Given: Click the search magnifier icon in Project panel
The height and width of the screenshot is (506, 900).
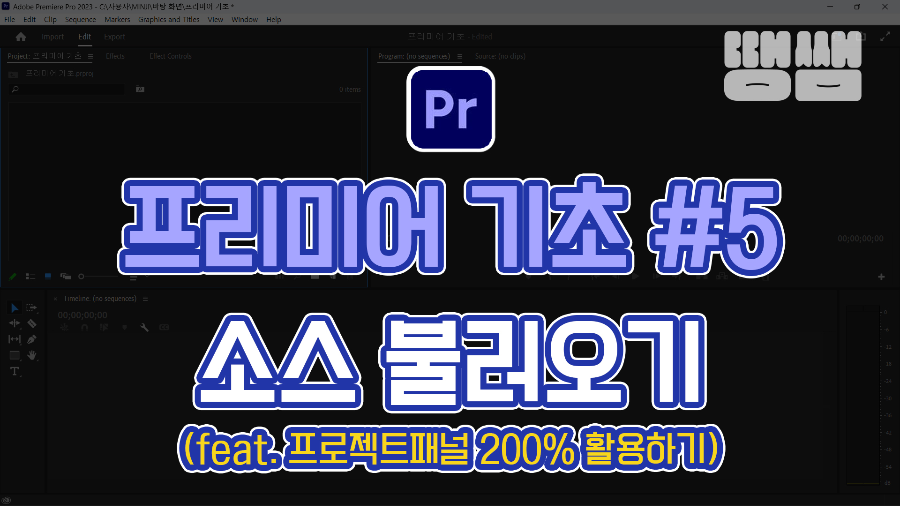Looking at the screenshot, I should click(x=15, y=89).
